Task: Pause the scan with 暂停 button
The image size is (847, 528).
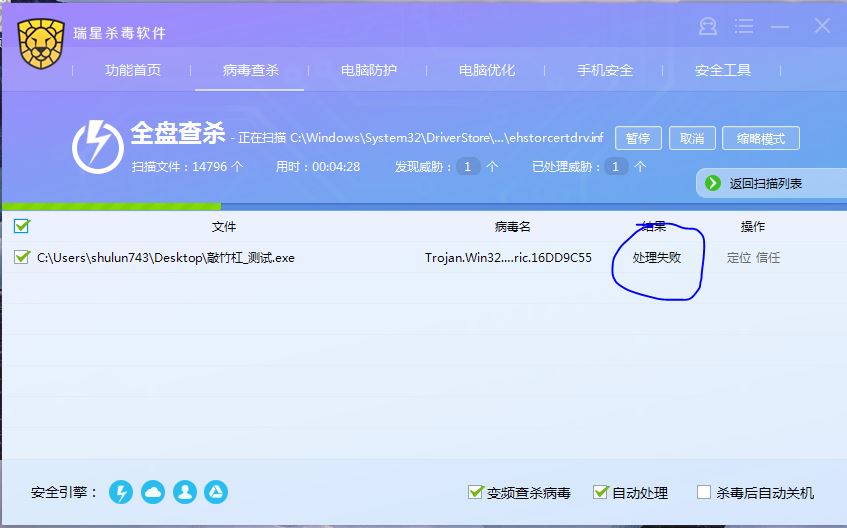Action: [638, 138]
